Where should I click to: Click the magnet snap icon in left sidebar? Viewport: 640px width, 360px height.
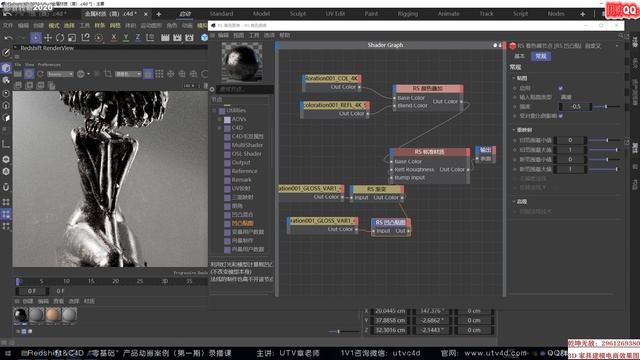pos(6,187)
